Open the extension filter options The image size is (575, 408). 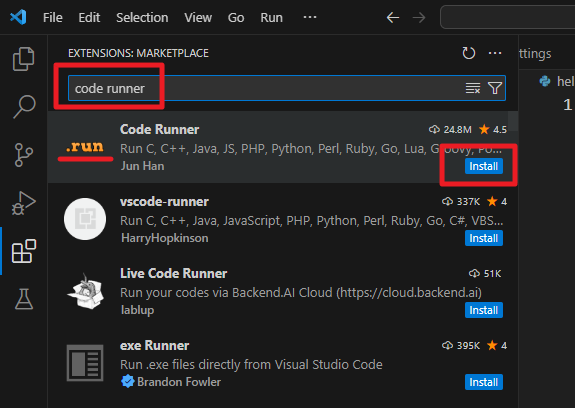point(495,88)
